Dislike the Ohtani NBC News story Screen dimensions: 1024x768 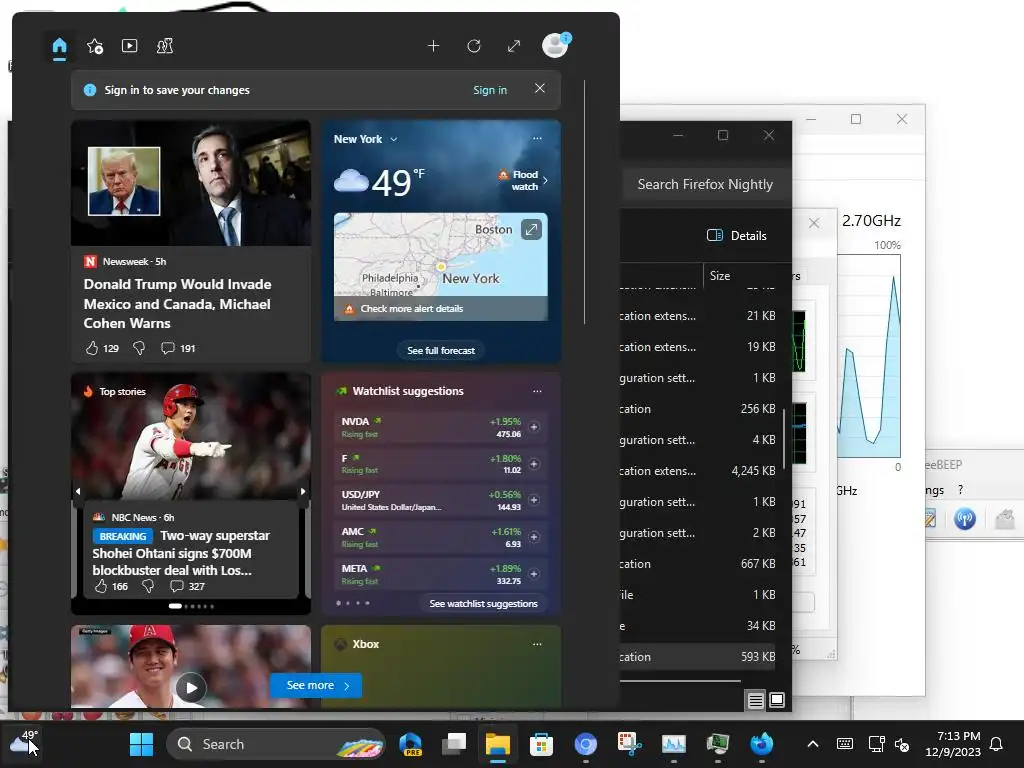coord(148,586)
